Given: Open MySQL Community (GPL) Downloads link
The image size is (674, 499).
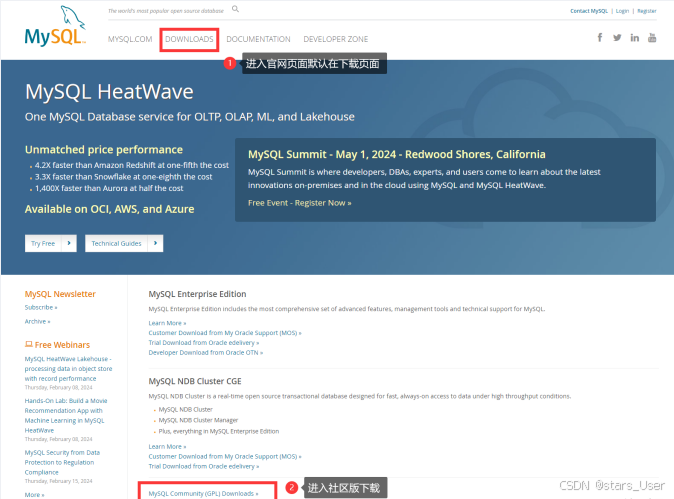Looking at the screenshot, I should (x=203, y=494).
